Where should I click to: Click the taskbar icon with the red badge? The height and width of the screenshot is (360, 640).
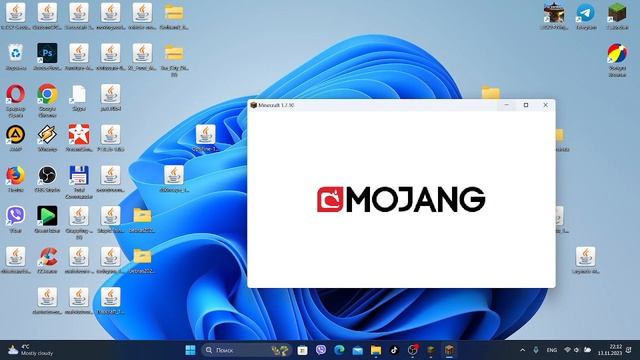click(413, 350)
